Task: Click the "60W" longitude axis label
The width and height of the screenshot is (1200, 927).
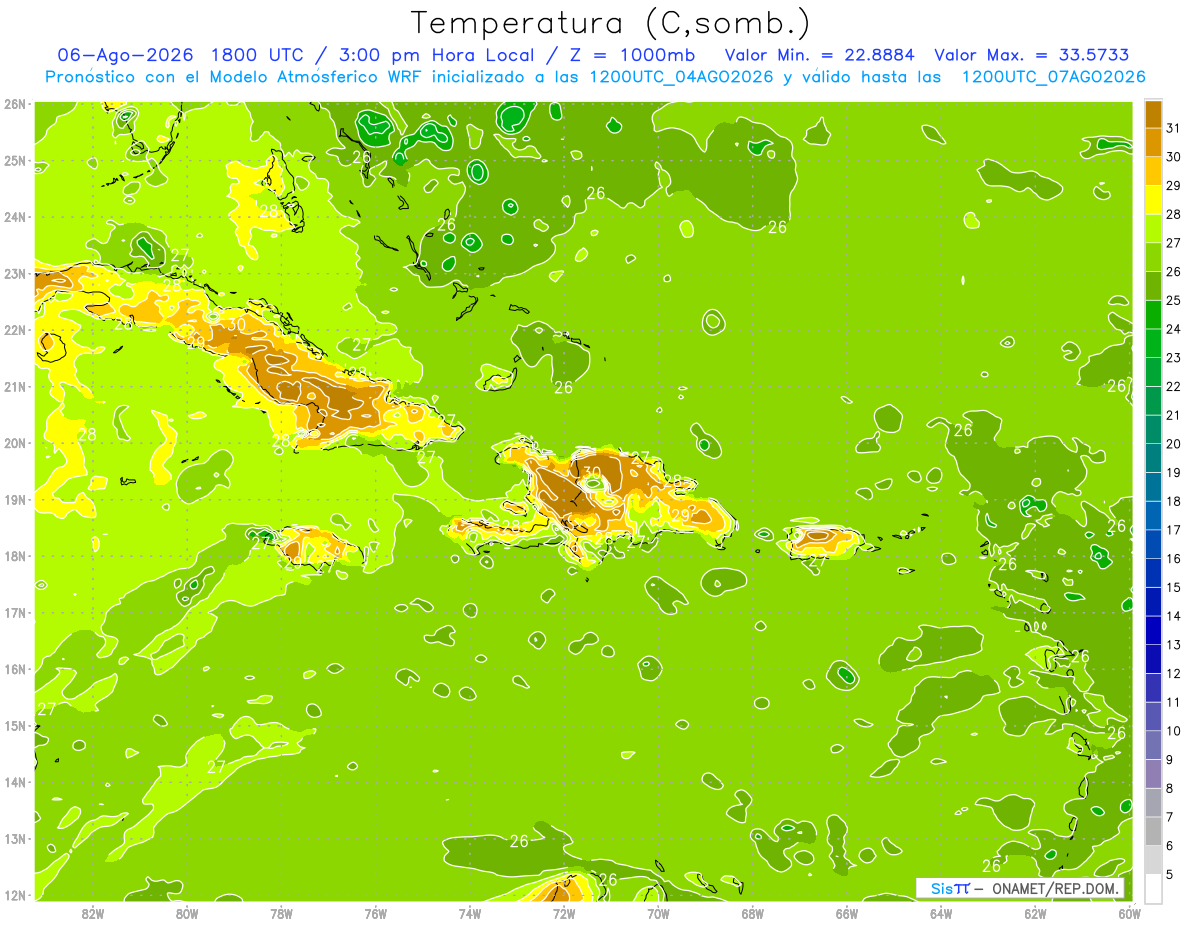Action: pyautogui.click(x=1129, y=913)
